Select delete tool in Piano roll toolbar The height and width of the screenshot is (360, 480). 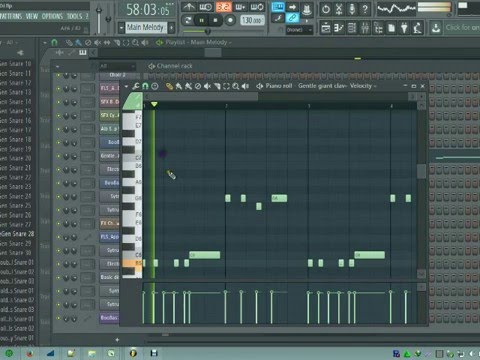[198, 86]
